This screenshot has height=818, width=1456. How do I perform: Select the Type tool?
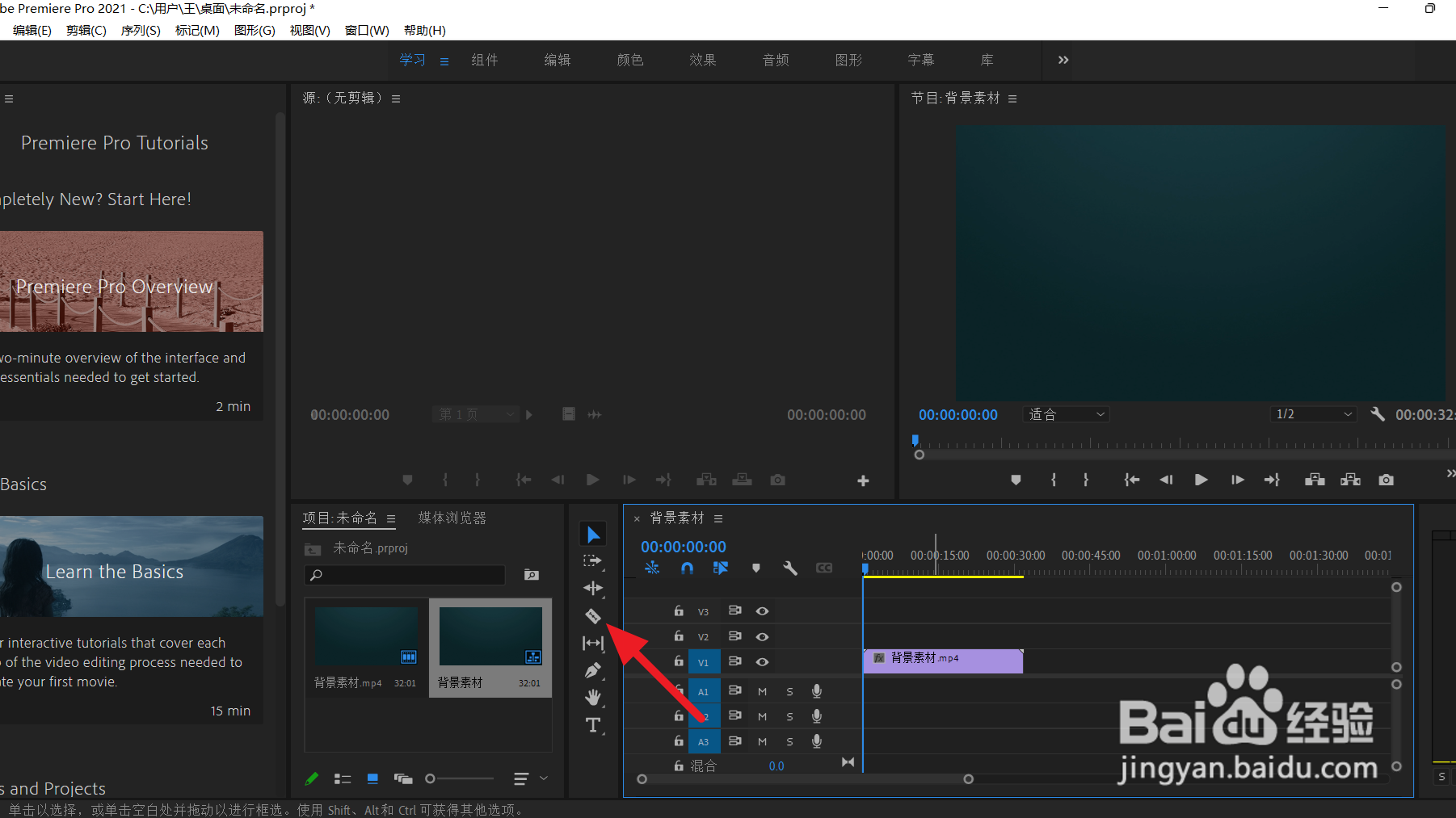tap(593, 725)
